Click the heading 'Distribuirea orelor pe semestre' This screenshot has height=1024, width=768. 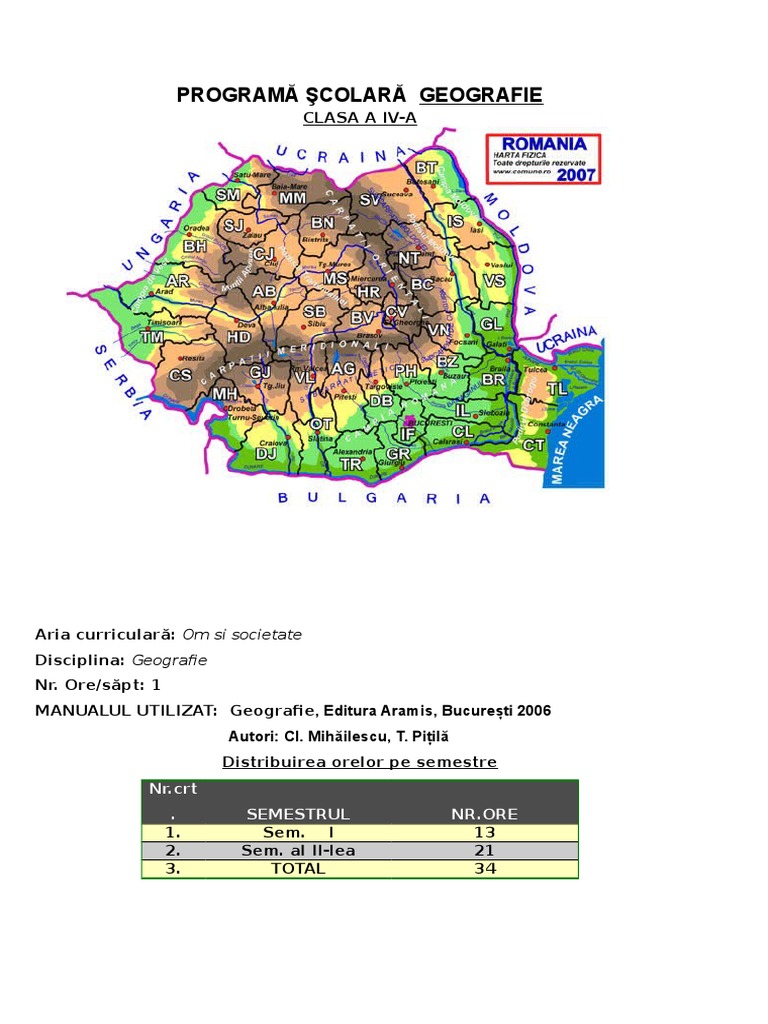[360, 762]
